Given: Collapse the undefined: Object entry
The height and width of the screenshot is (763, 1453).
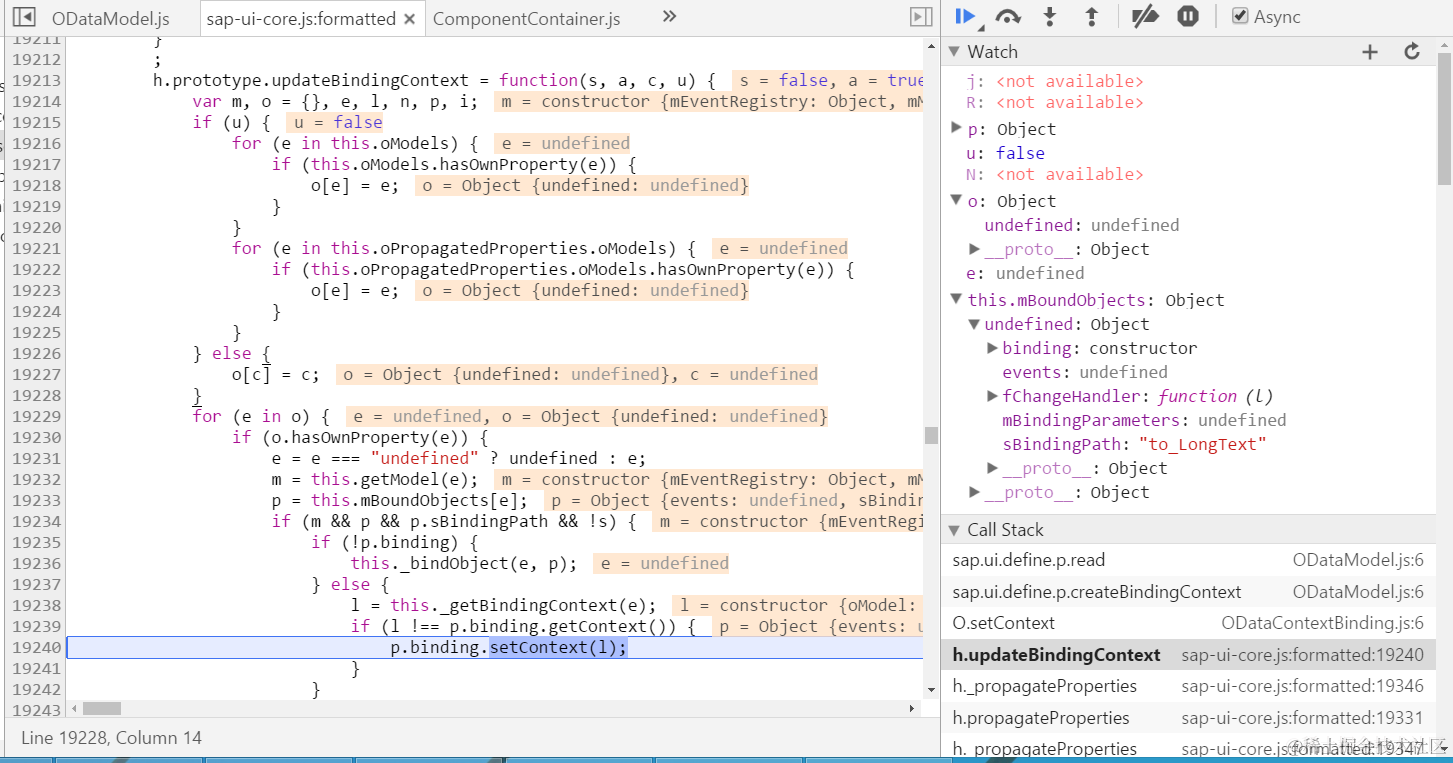Looking at the screenshot, I should click(974, 324).
